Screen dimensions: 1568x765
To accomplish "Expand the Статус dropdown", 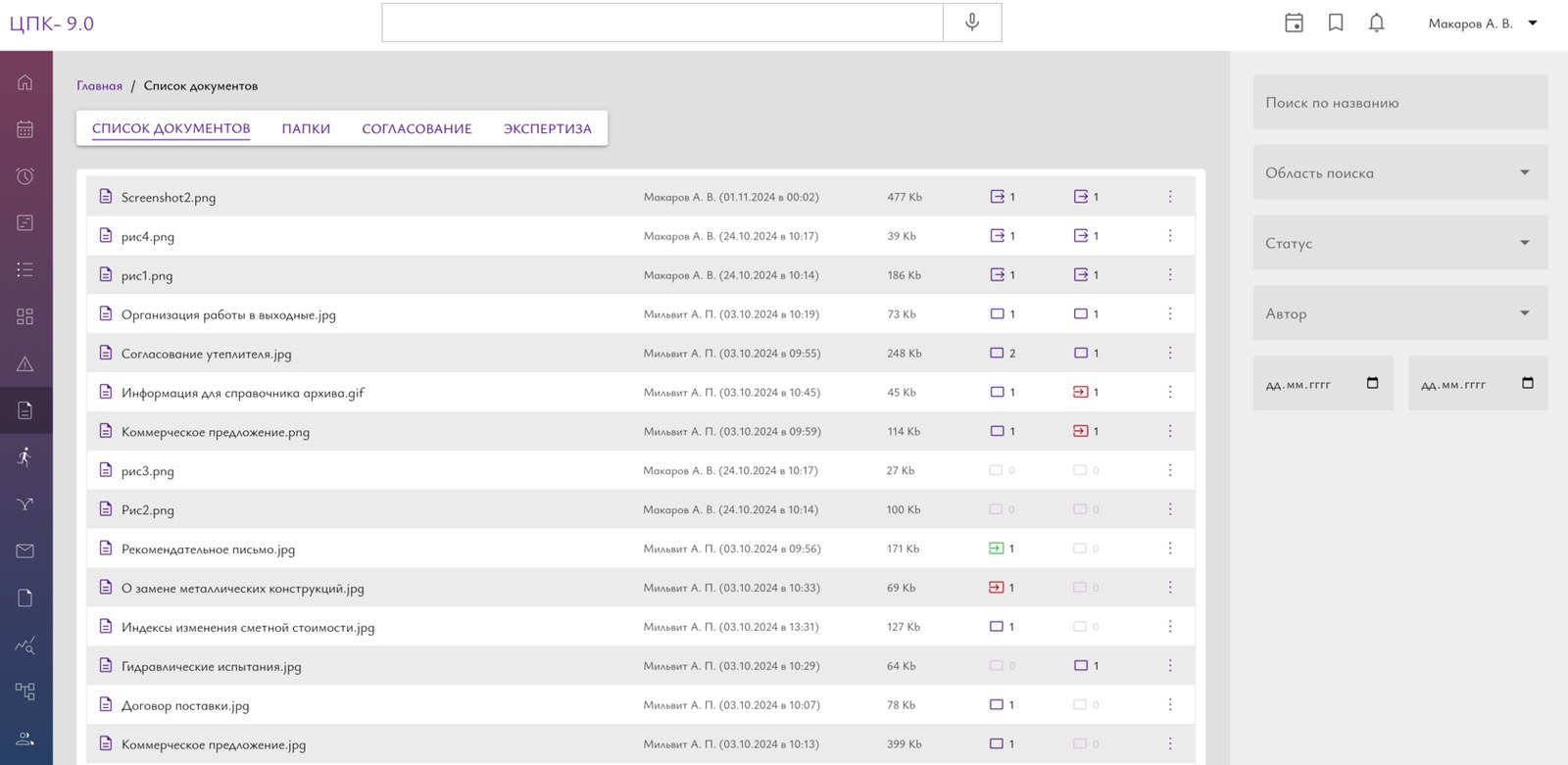I will (x=1400, y=243).
